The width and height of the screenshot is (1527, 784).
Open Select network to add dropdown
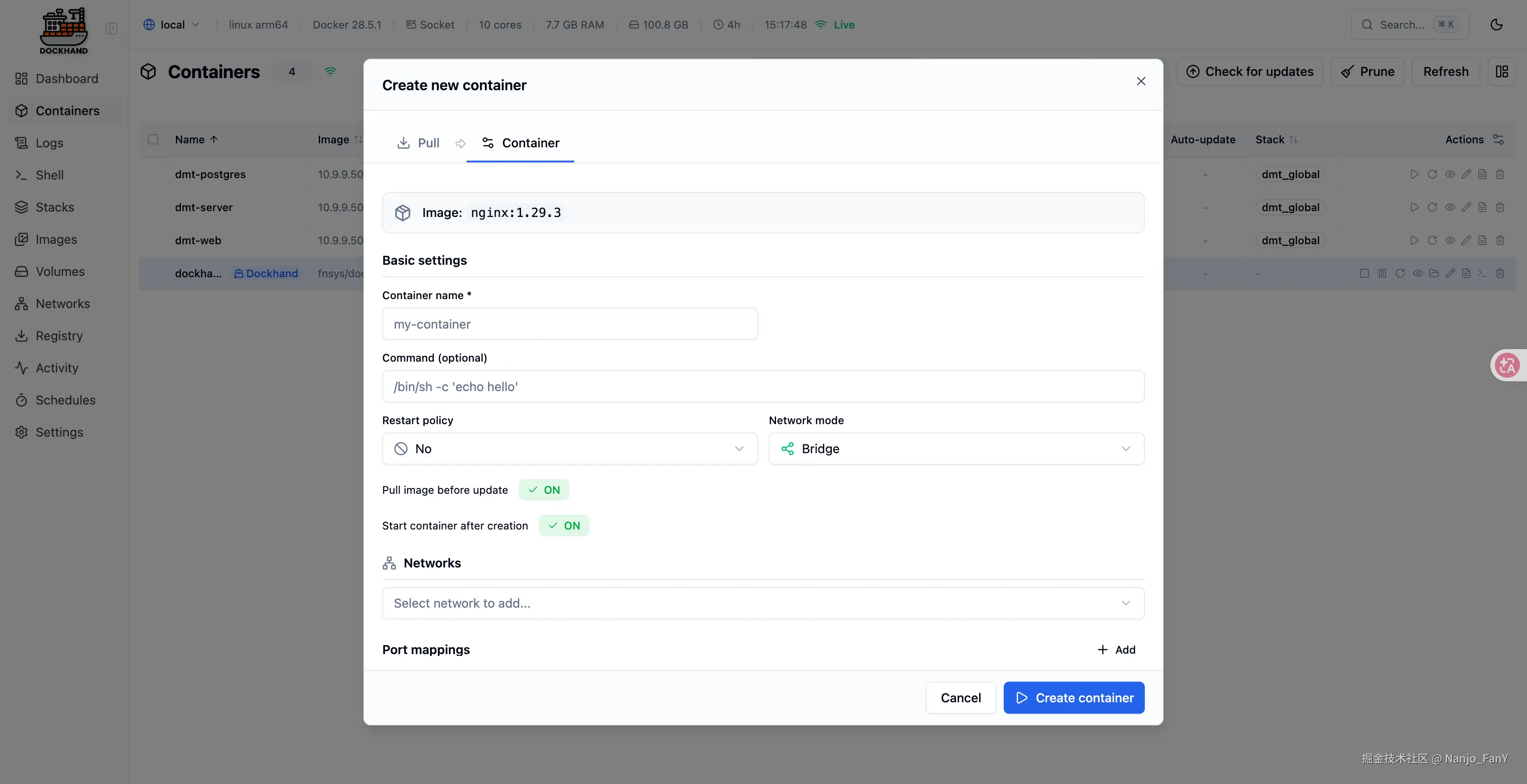[762, 603]
